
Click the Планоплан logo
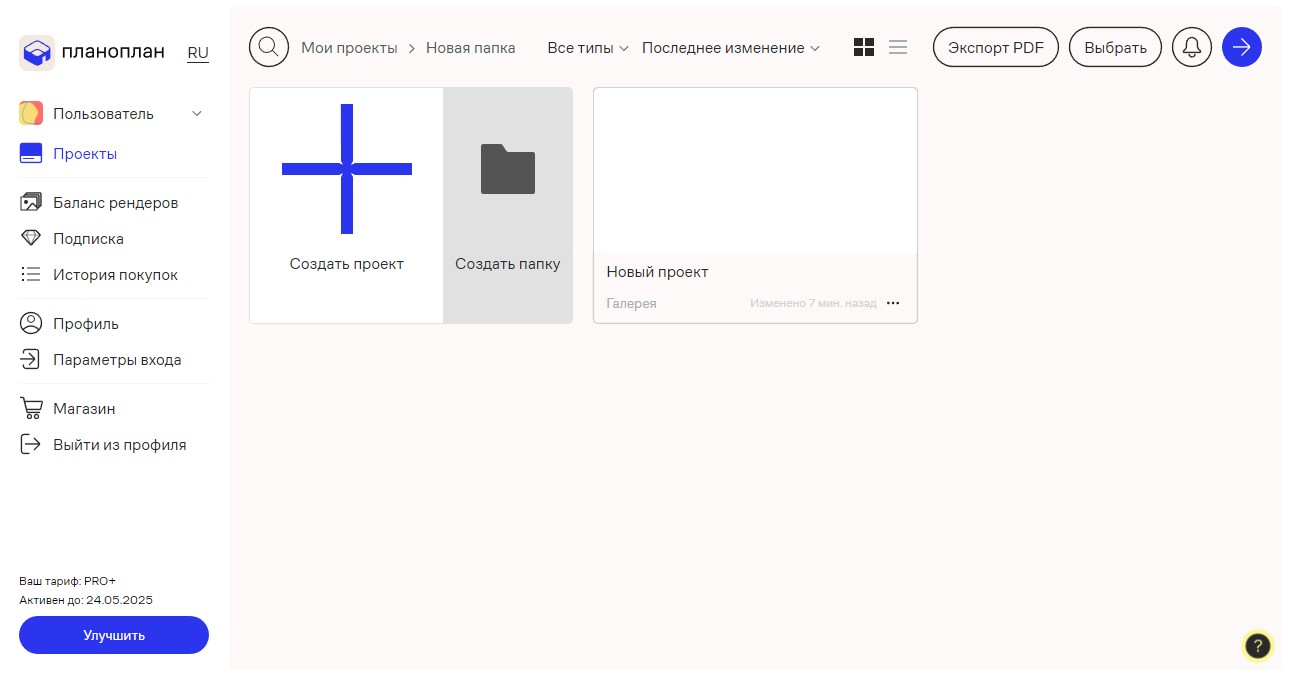(x=91, y=51)
